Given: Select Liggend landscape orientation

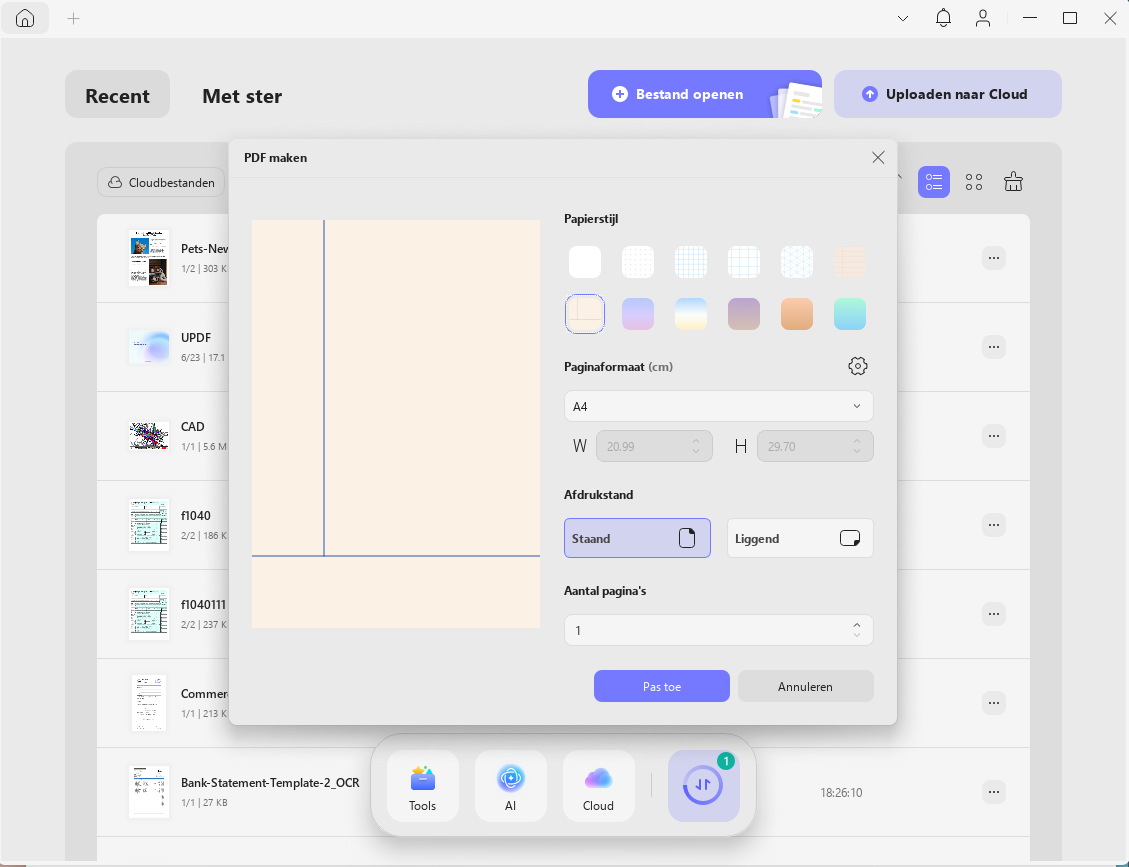Looking at the screenshot, I should 800,538.
